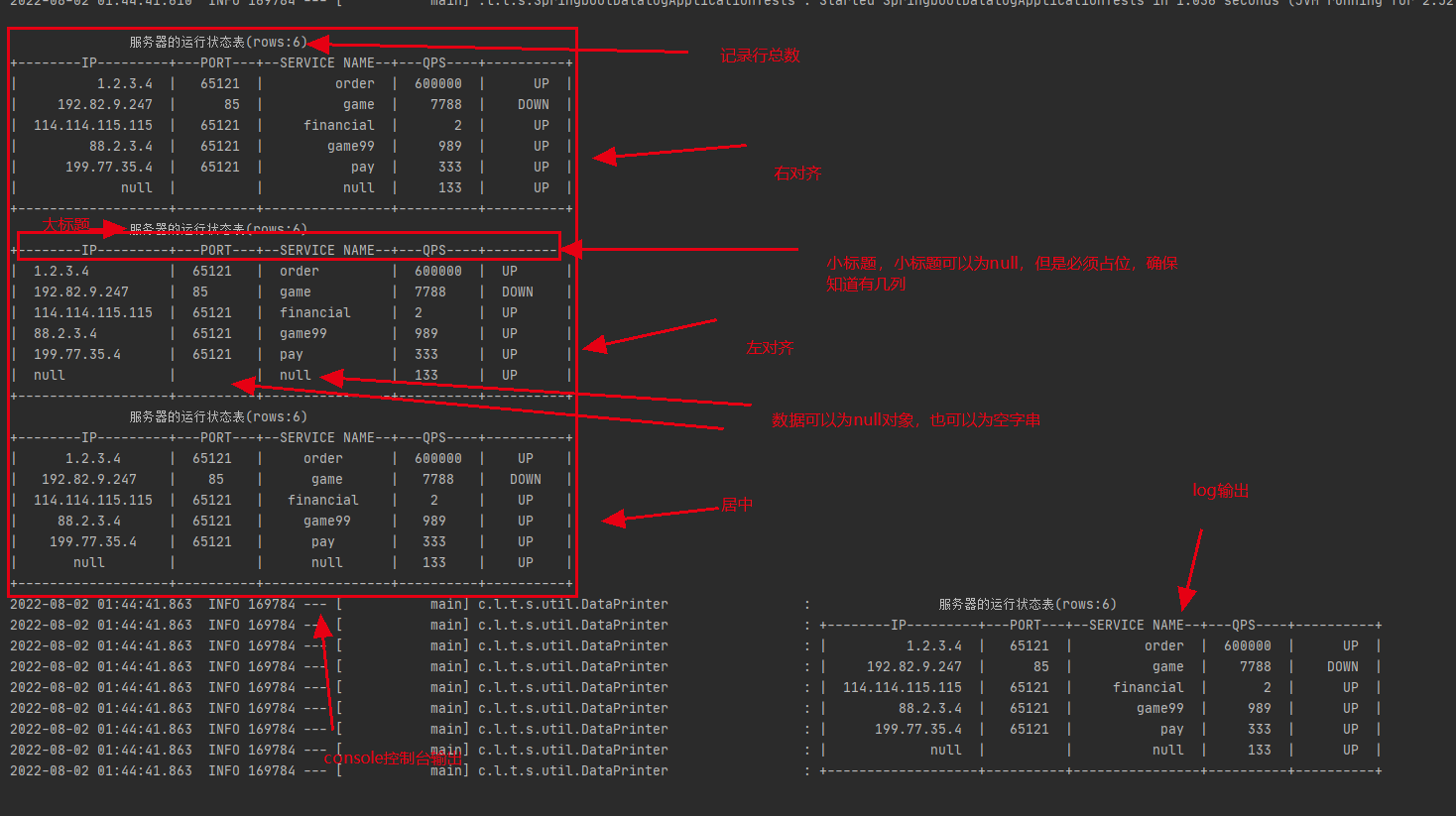Select PORT header of the right-aligned table

[216, 62]
